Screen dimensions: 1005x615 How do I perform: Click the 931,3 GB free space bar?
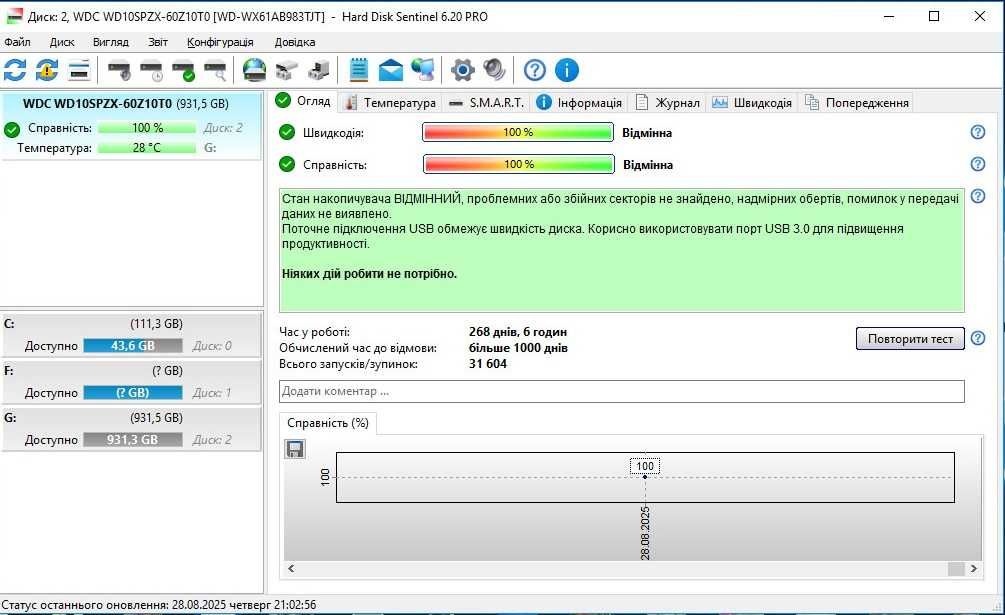pos(133,440)
